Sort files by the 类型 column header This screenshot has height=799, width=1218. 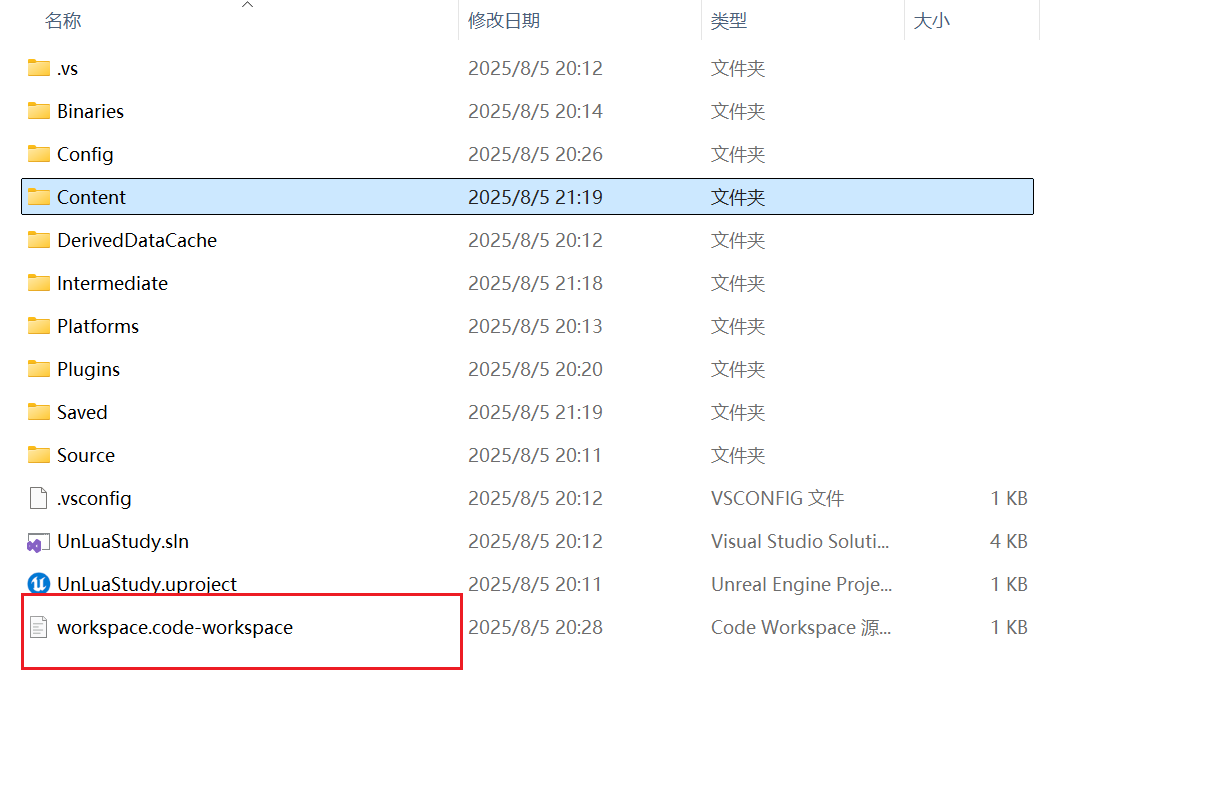tap(728, 20)
